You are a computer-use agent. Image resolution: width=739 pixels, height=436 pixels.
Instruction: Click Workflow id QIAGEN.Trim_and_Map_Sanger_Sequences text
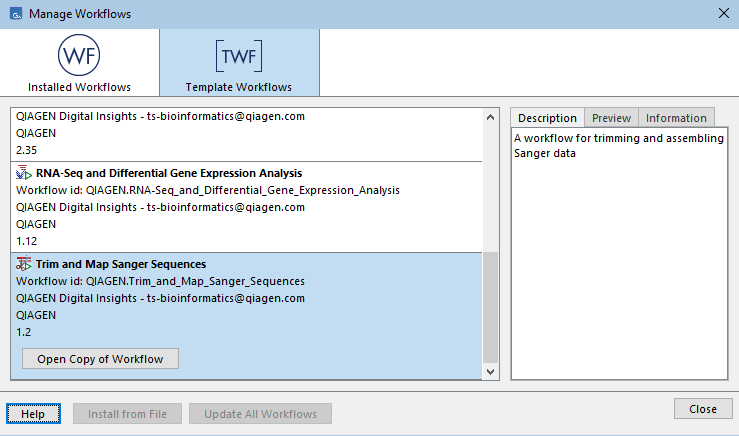(x=160, y=281)
